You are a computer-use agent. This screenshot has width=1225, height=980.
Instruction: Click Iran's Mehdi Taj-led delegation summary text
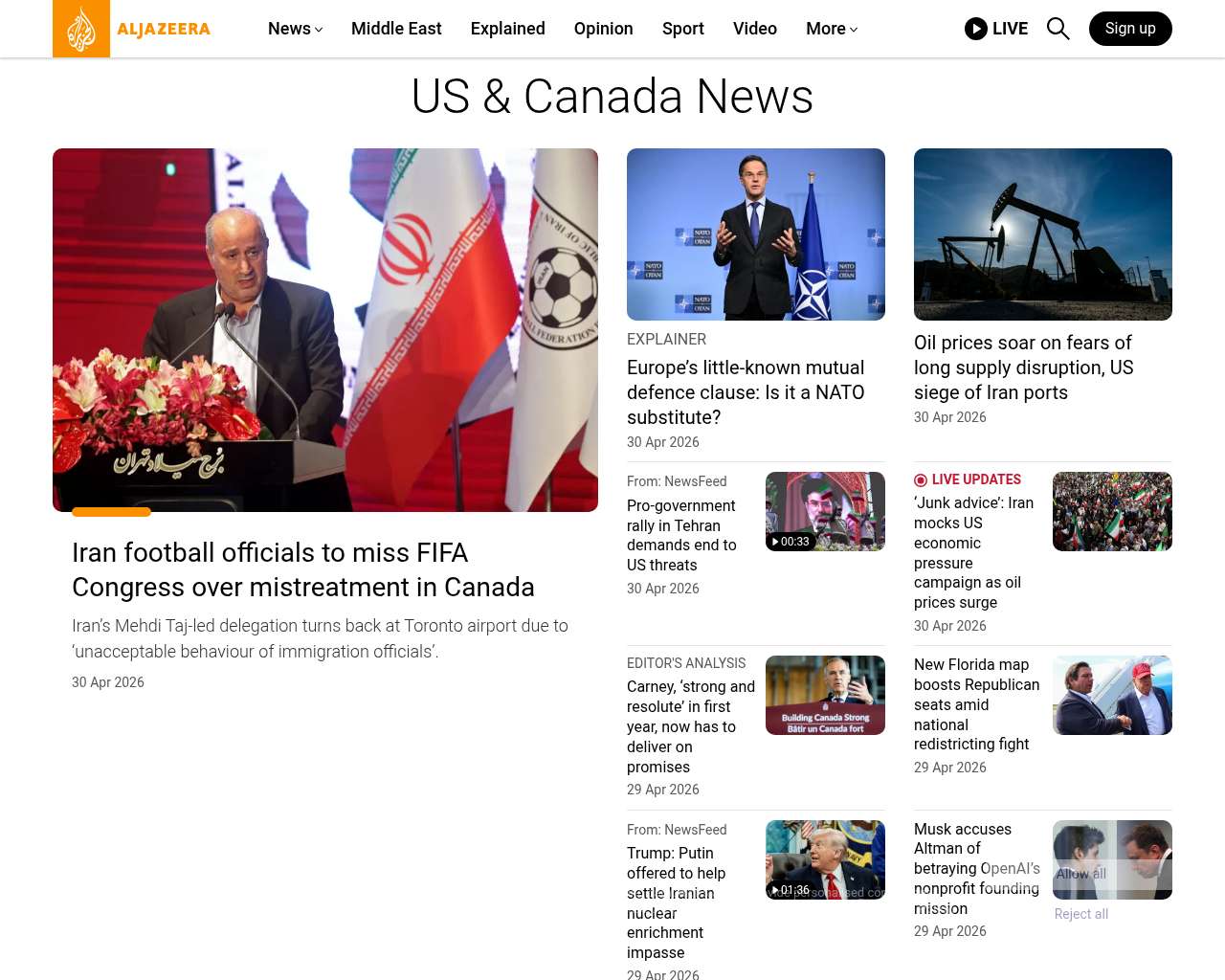pyautogui.click(x=320, y=638)
